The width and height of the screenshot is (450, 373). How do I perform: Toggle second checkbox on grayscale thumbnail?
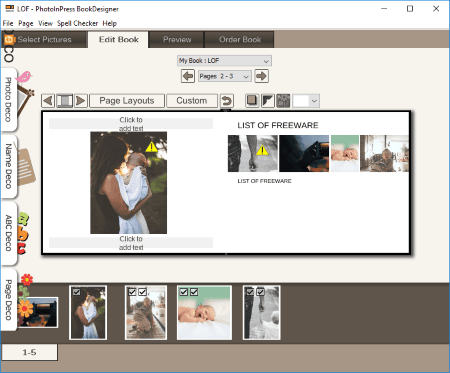point(260,292)
